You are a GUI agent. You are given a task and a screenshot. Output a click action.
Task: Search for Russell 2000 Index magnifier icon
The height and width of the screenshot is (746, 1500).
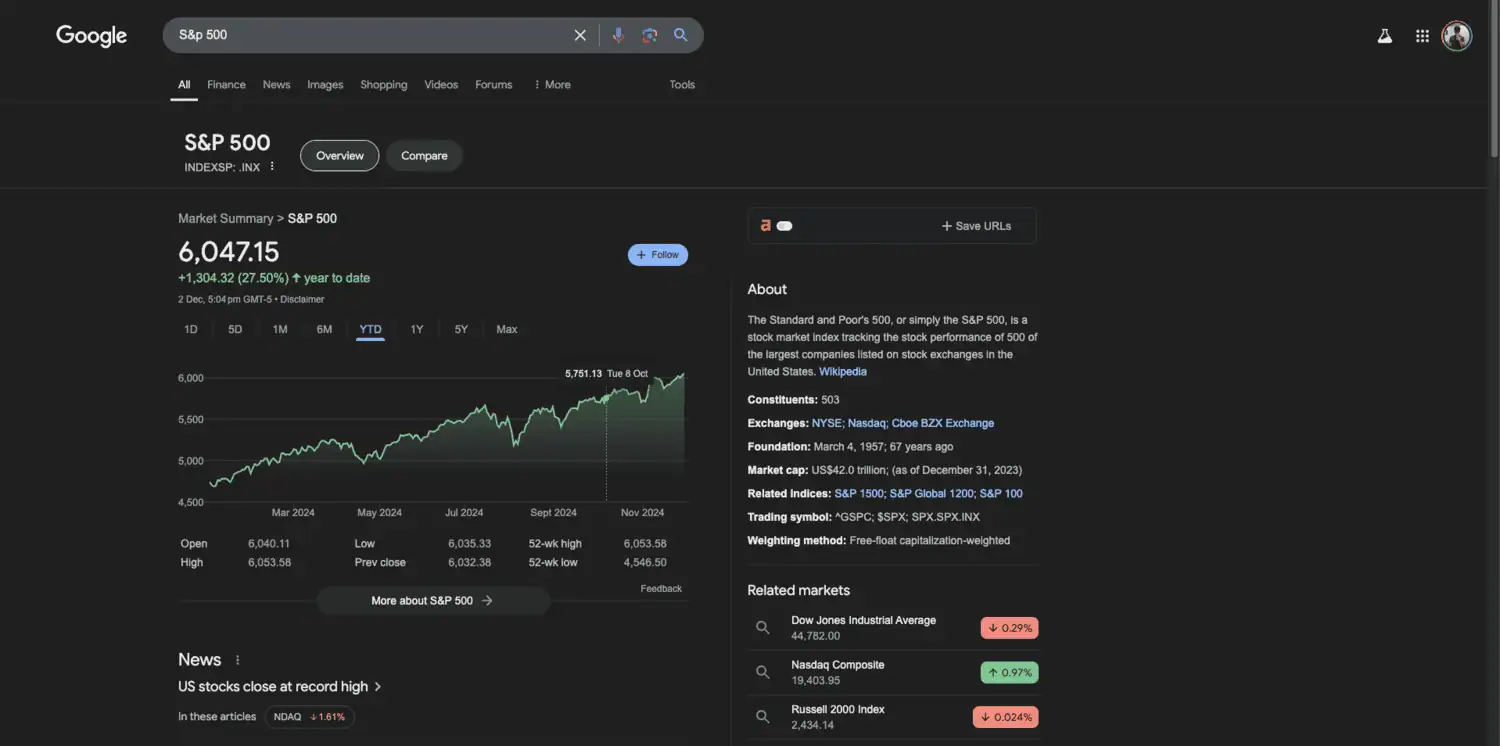(x=763, y=717)
